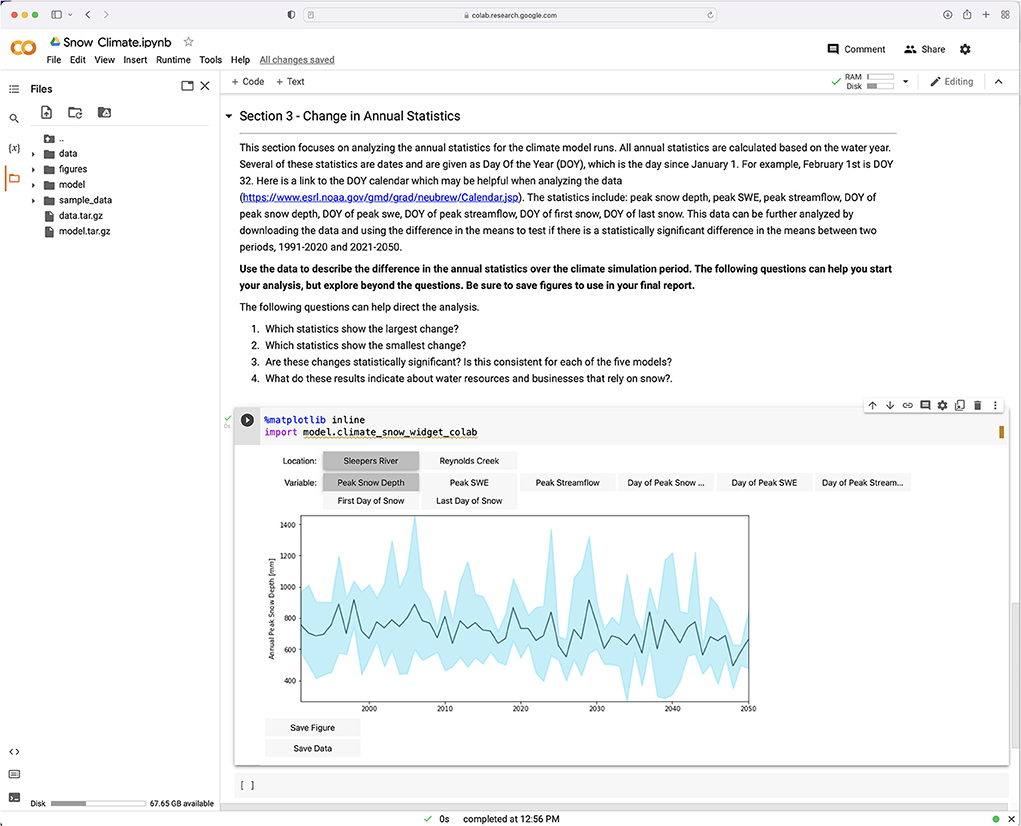Open more cell actions menu
The image size is (1021, 826).
click(995, 406)
